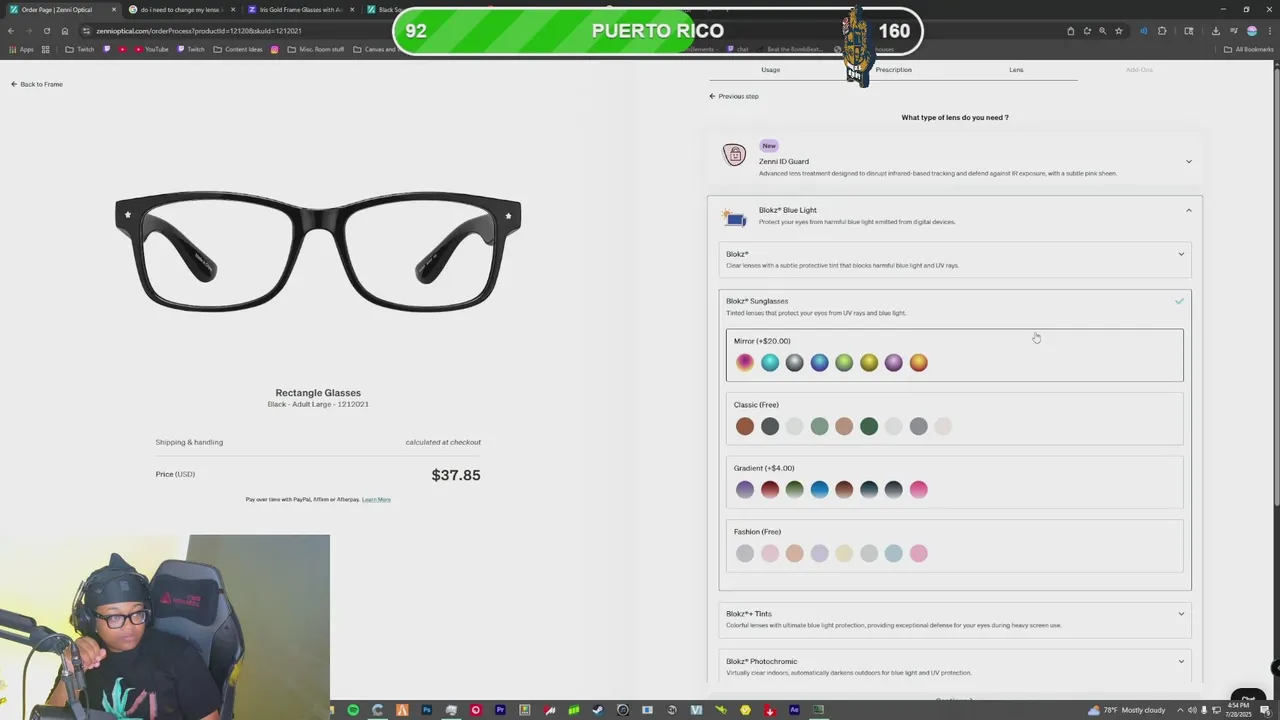Select the teal Mirror tint swatch

(770, 363)
